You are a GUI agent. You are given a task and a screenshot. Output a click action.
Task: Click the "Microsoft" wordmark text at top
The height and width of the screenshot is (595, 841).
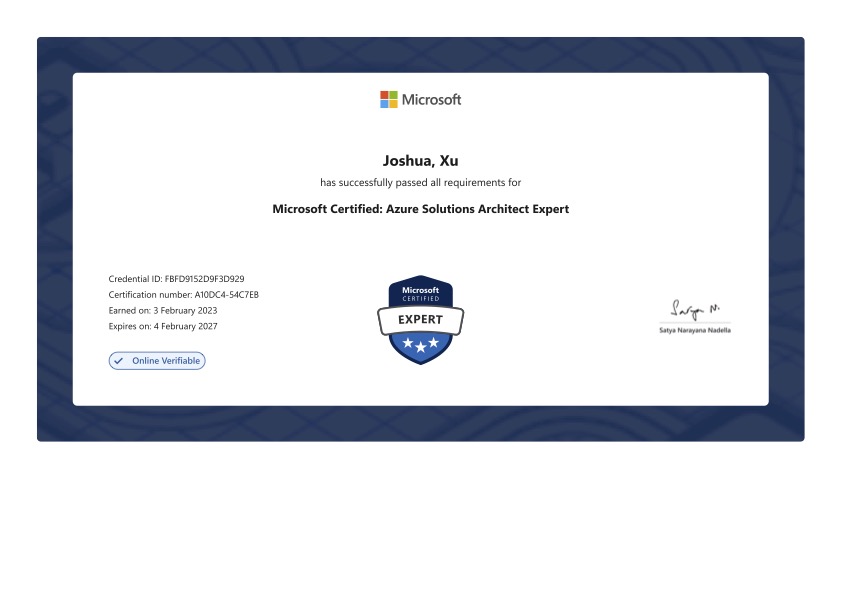coord(431,100)
